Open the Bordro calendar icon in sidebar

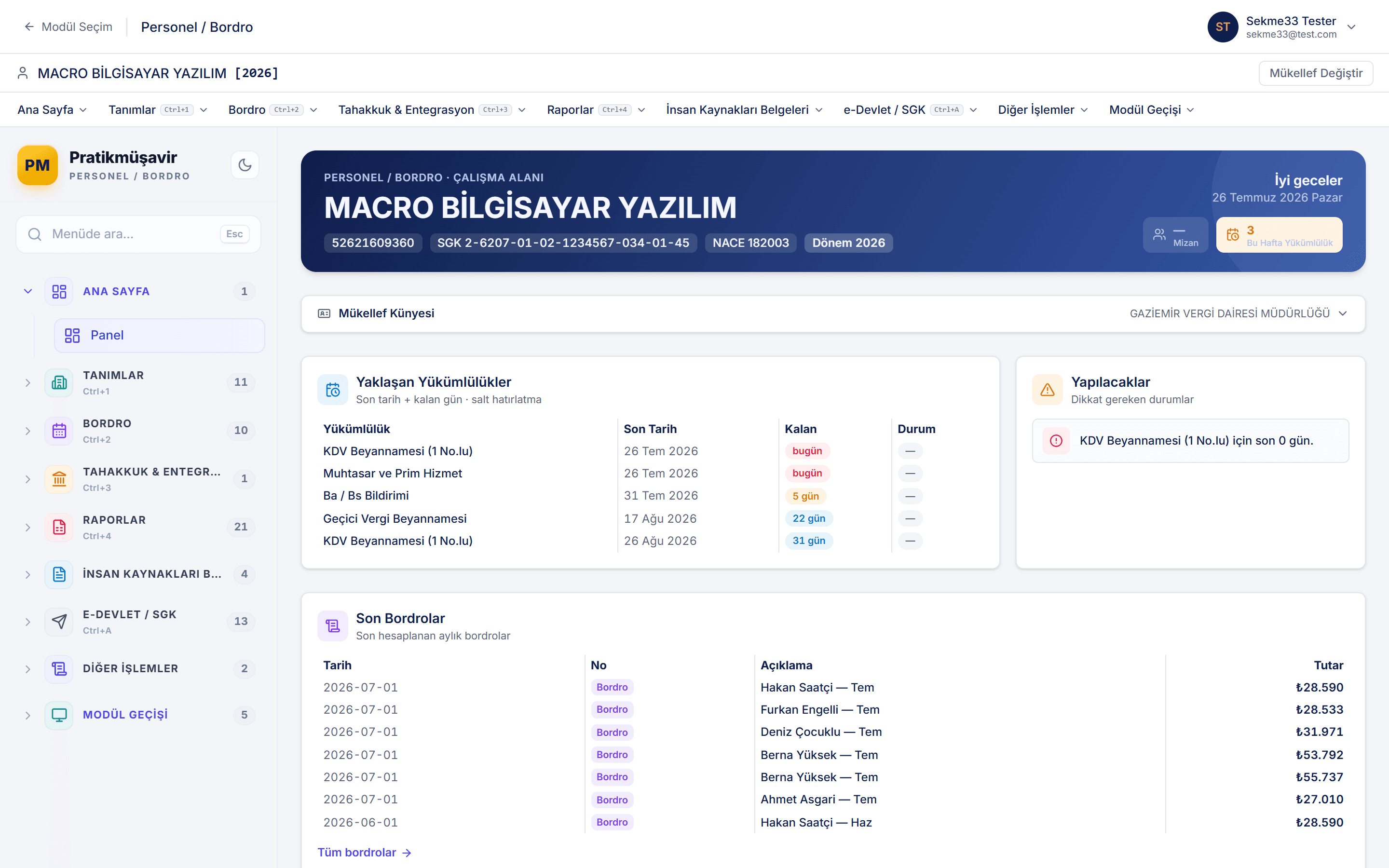59,431
